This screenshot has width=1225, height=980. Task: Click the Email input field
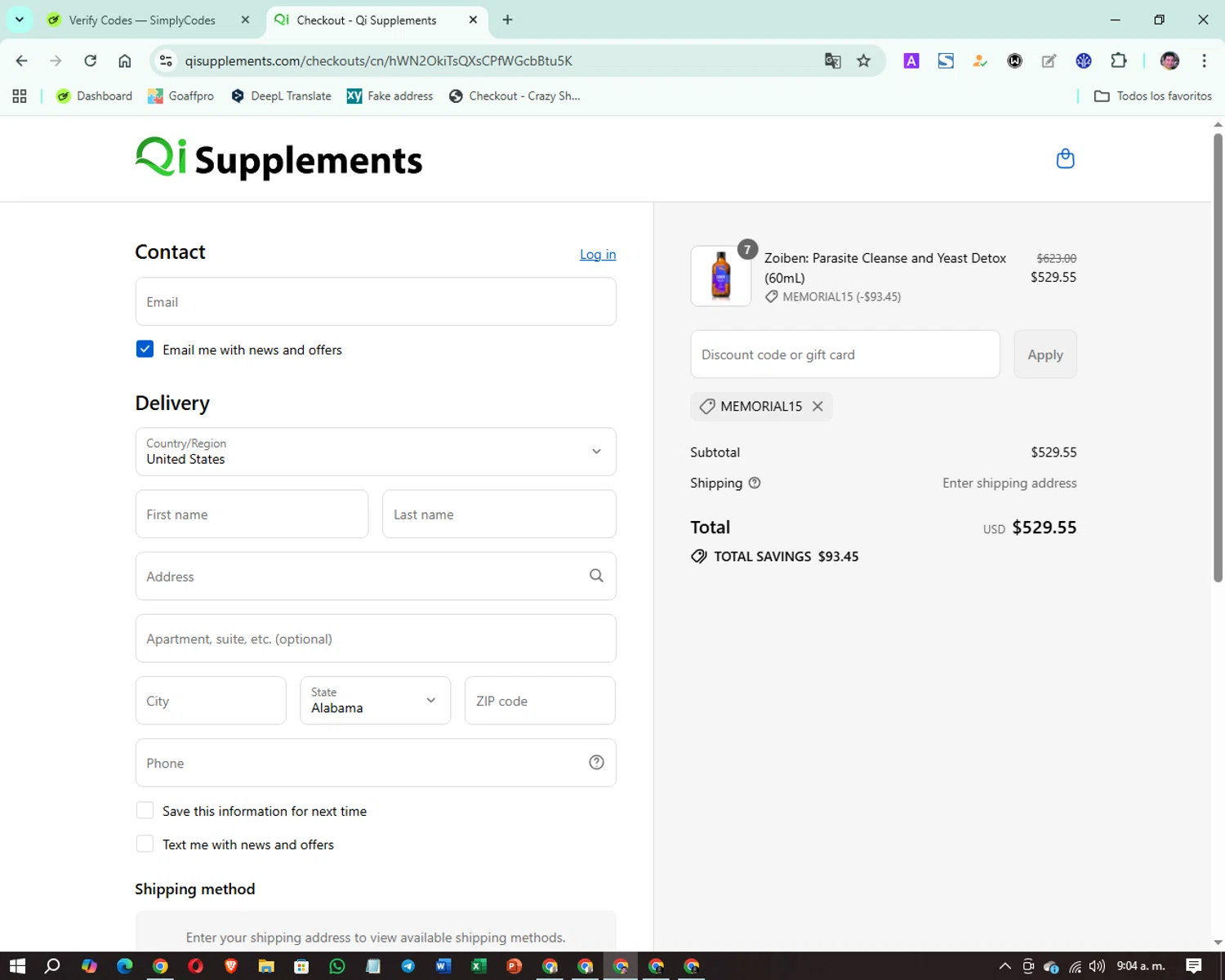coord(376,301)
